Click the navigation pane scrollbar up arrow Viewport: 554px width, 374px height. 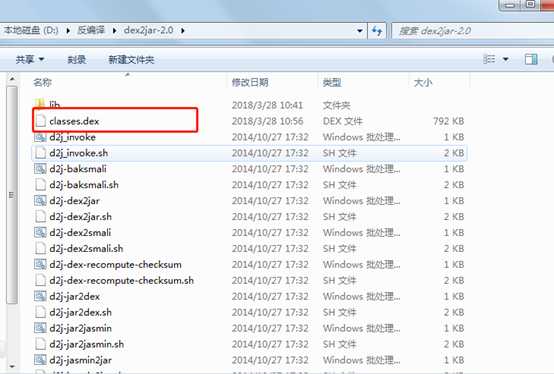[x=12, y=79]
